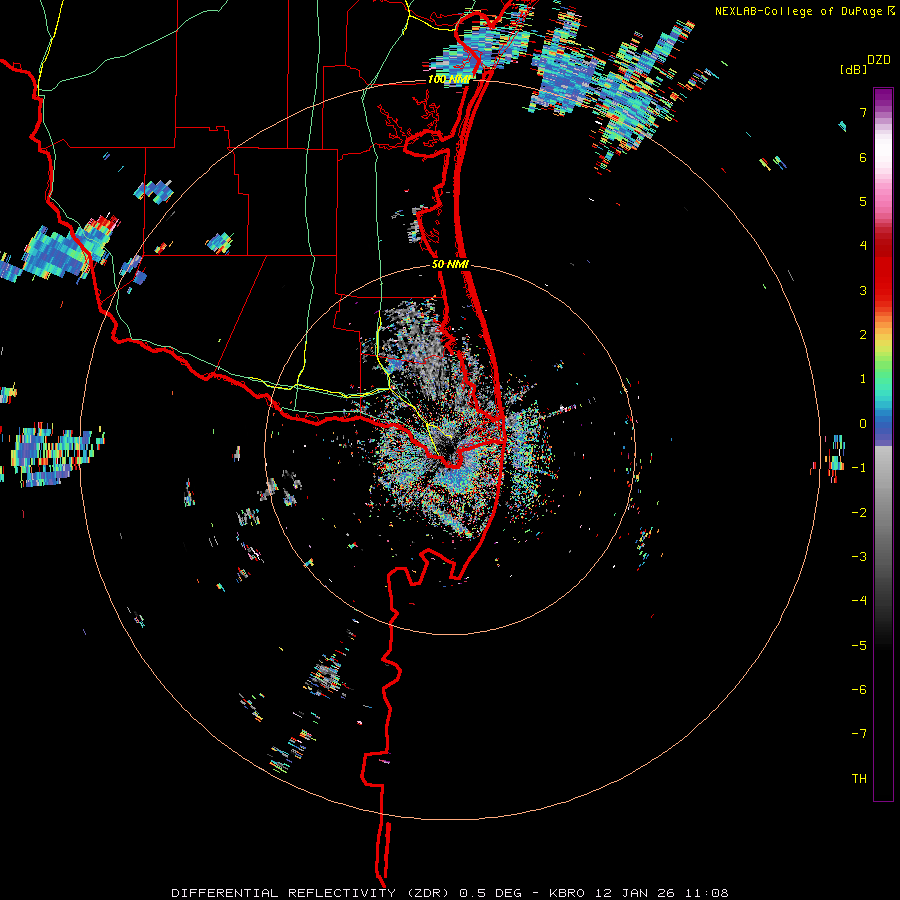Click the positive 2 value on the dB scale

(x=863, y=335)
